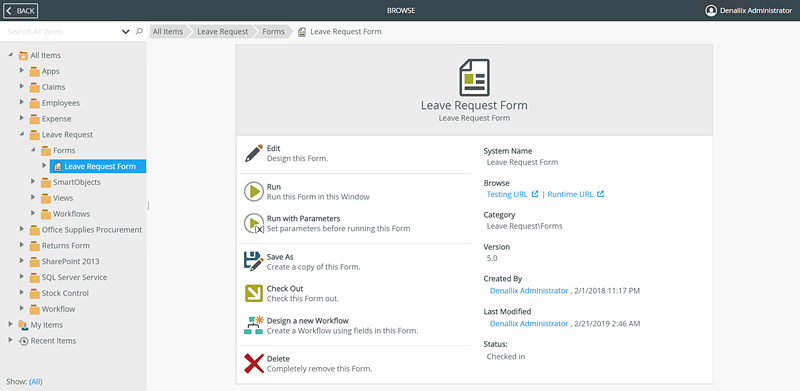Open the search options dropdown arrow
This screenshot has height=391, width=800.
click(x=126, y=32)
